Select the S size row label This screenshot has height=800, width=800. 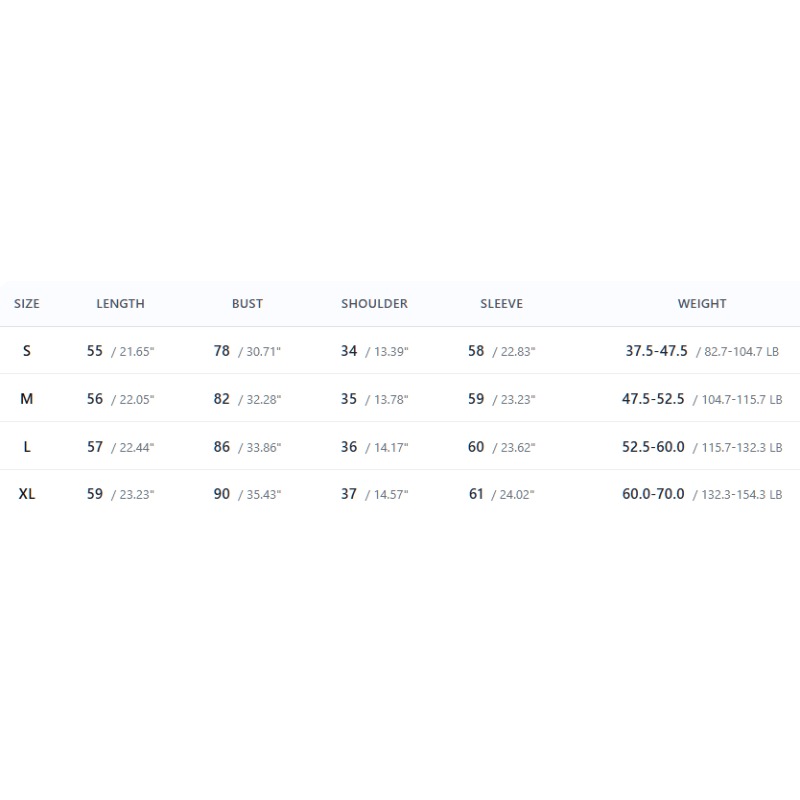[27, 351]
